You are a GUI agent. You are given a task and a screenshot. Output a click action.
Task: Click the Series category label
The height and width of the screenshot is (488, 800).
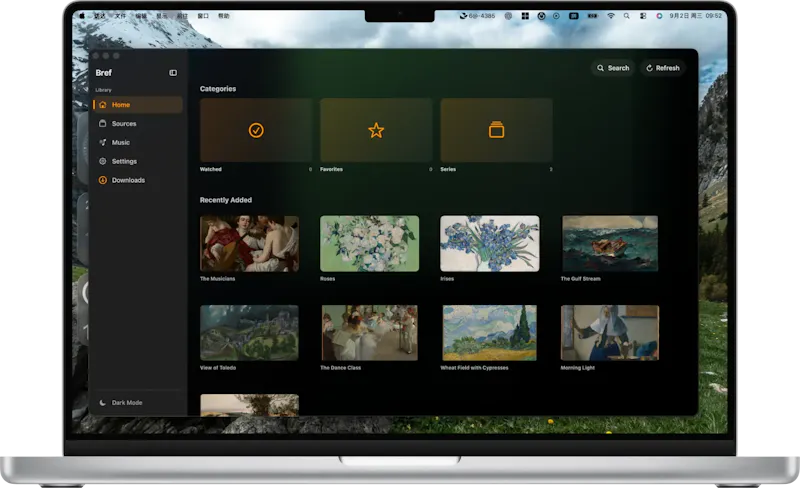pos(448,169)
